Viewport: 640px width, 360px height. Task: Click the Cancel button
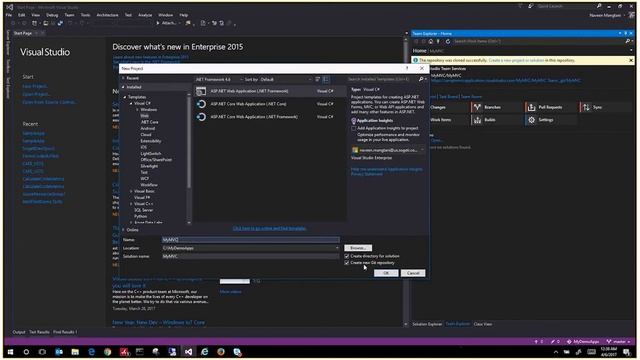pyautogui.click(x=413, y=273)
